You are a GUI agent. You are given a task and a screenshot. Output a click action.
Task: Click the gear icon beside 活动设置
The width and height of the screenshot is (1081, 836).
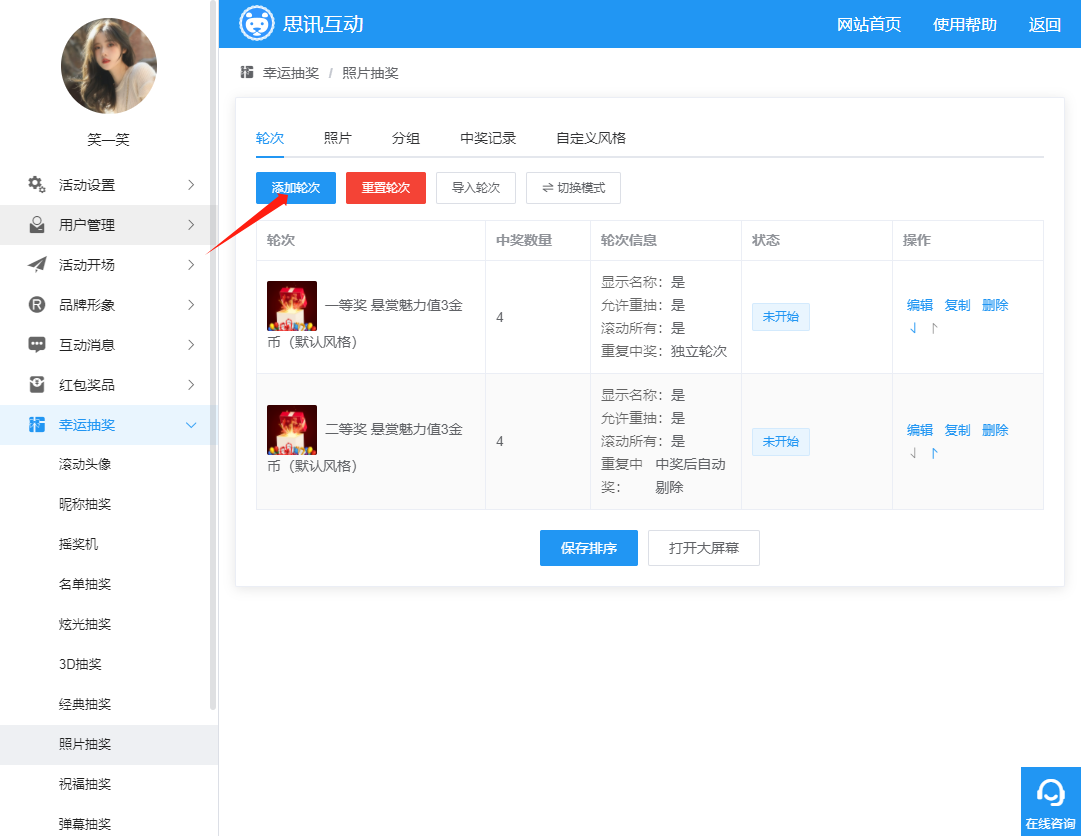pyautogui.click(x=37, y=184)
